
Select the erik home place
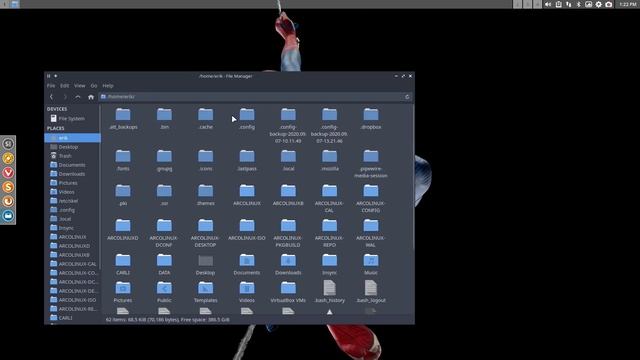[x=72, y=138]
